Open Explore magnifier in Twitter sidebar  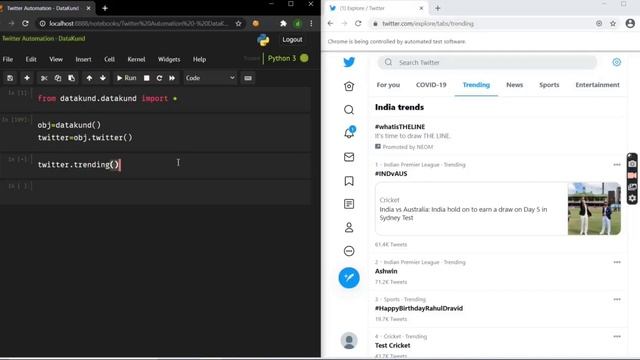pos(349,110)
